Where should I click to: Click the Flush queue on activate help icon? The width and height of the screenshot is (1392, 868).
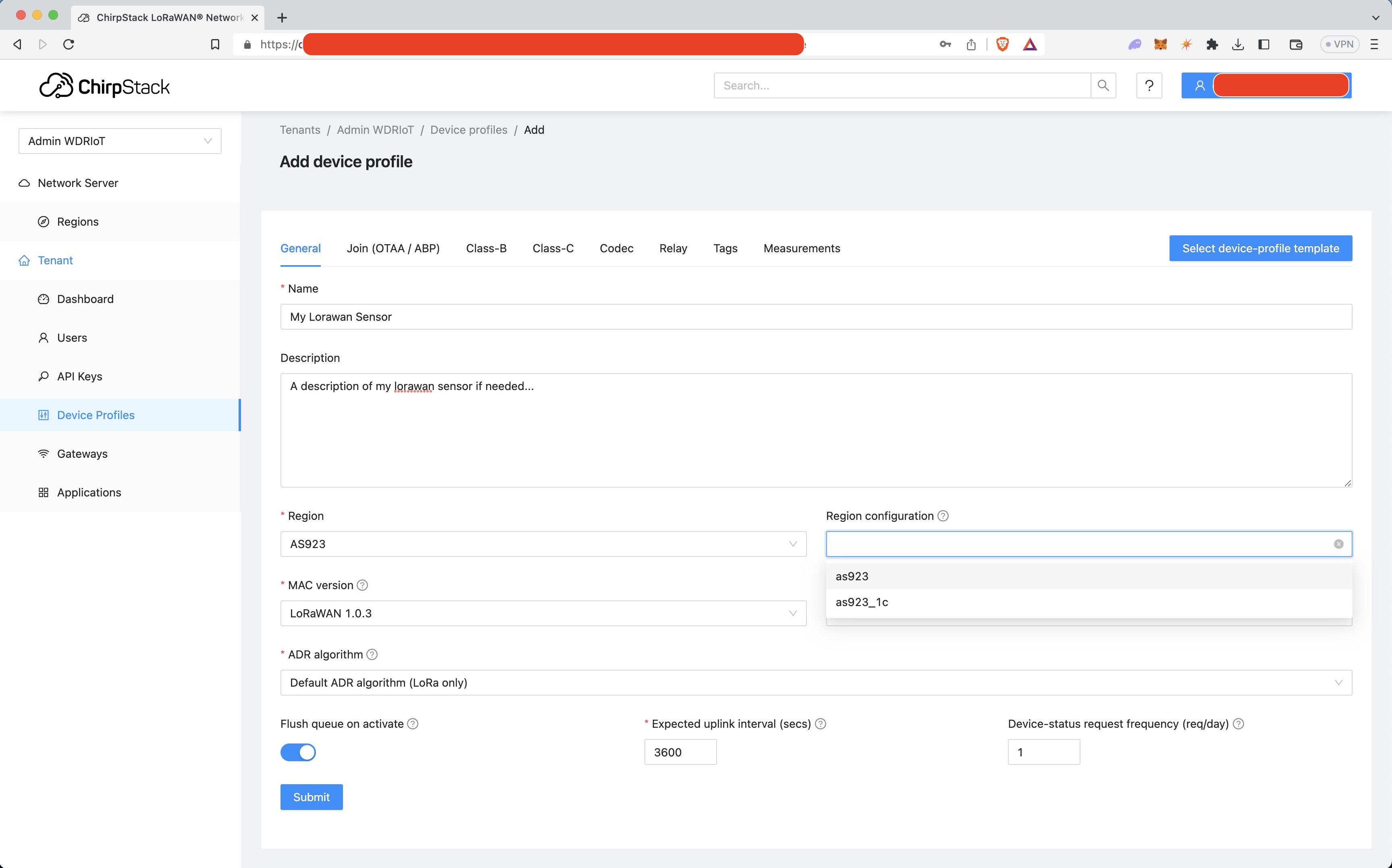tap(413, 724)
